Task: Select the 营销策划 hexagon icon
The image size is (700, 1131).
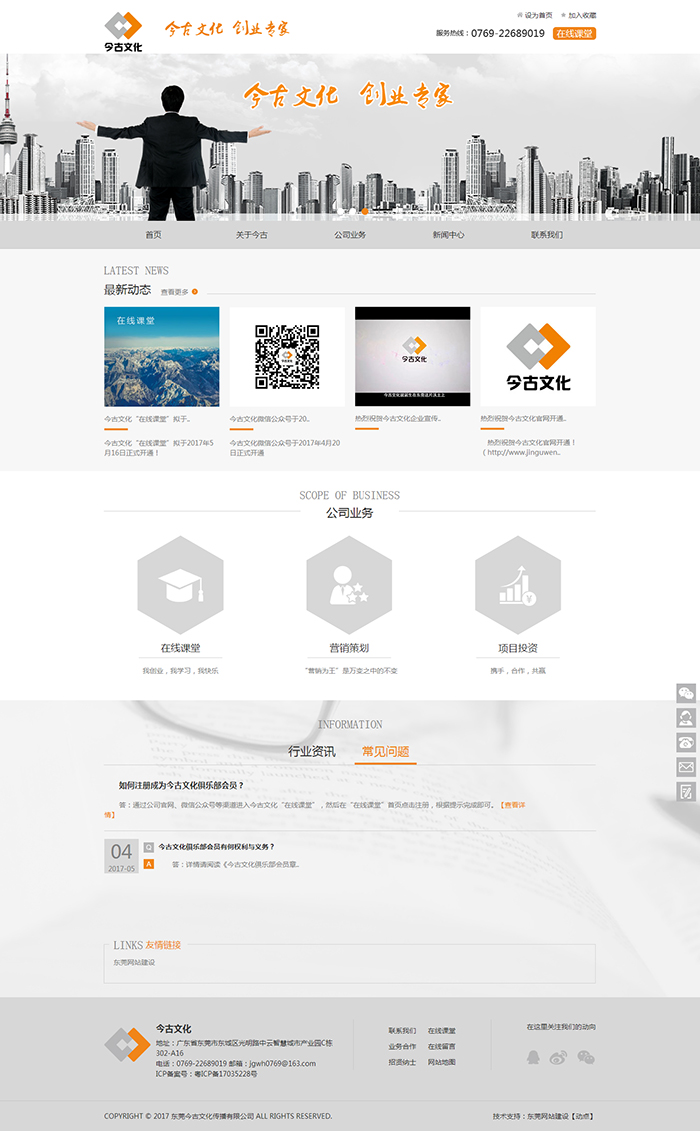Action: coord(349,585)
